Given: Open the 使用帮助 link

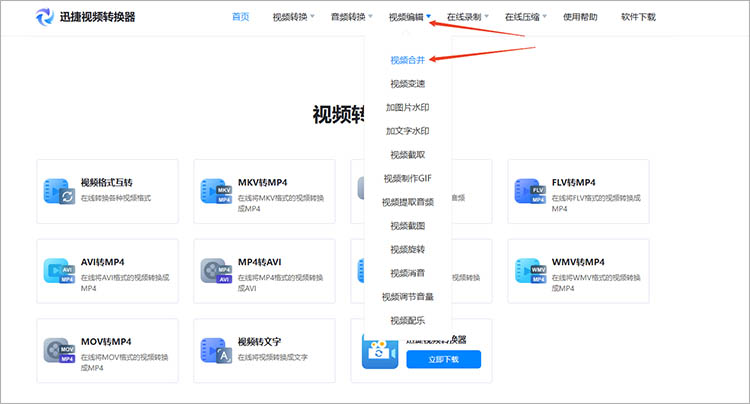Looking at the screenshot, I should tap(581, 17).
